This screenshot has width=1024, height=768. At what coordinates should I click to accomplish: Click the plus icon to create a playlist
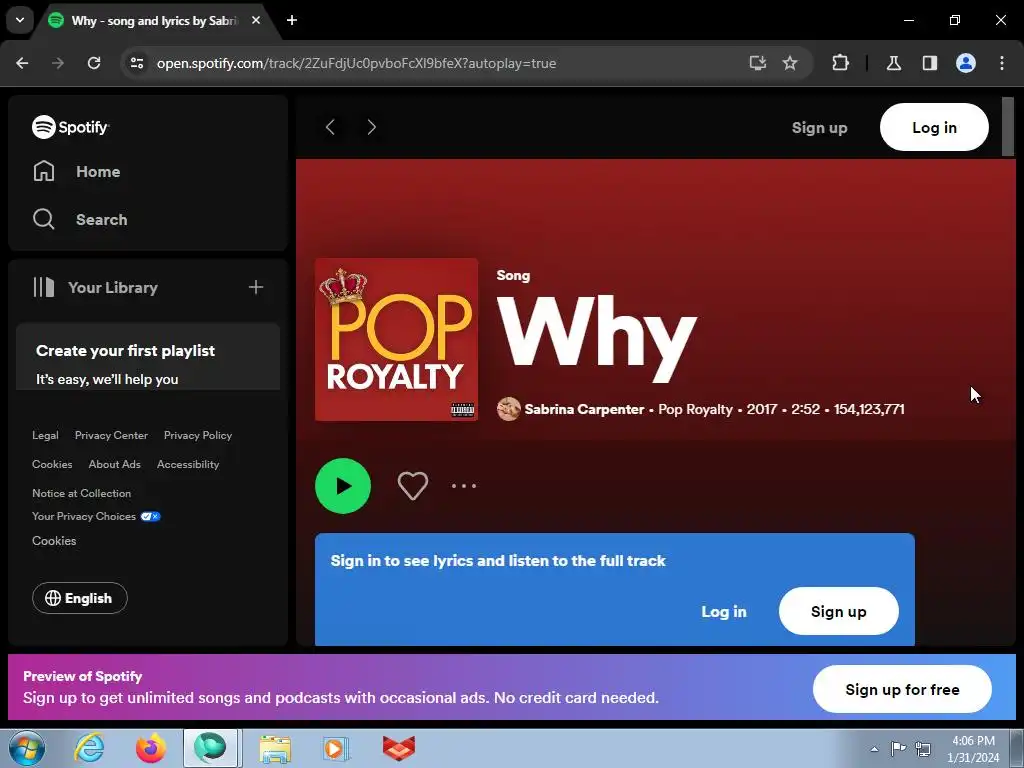[256, 287]
